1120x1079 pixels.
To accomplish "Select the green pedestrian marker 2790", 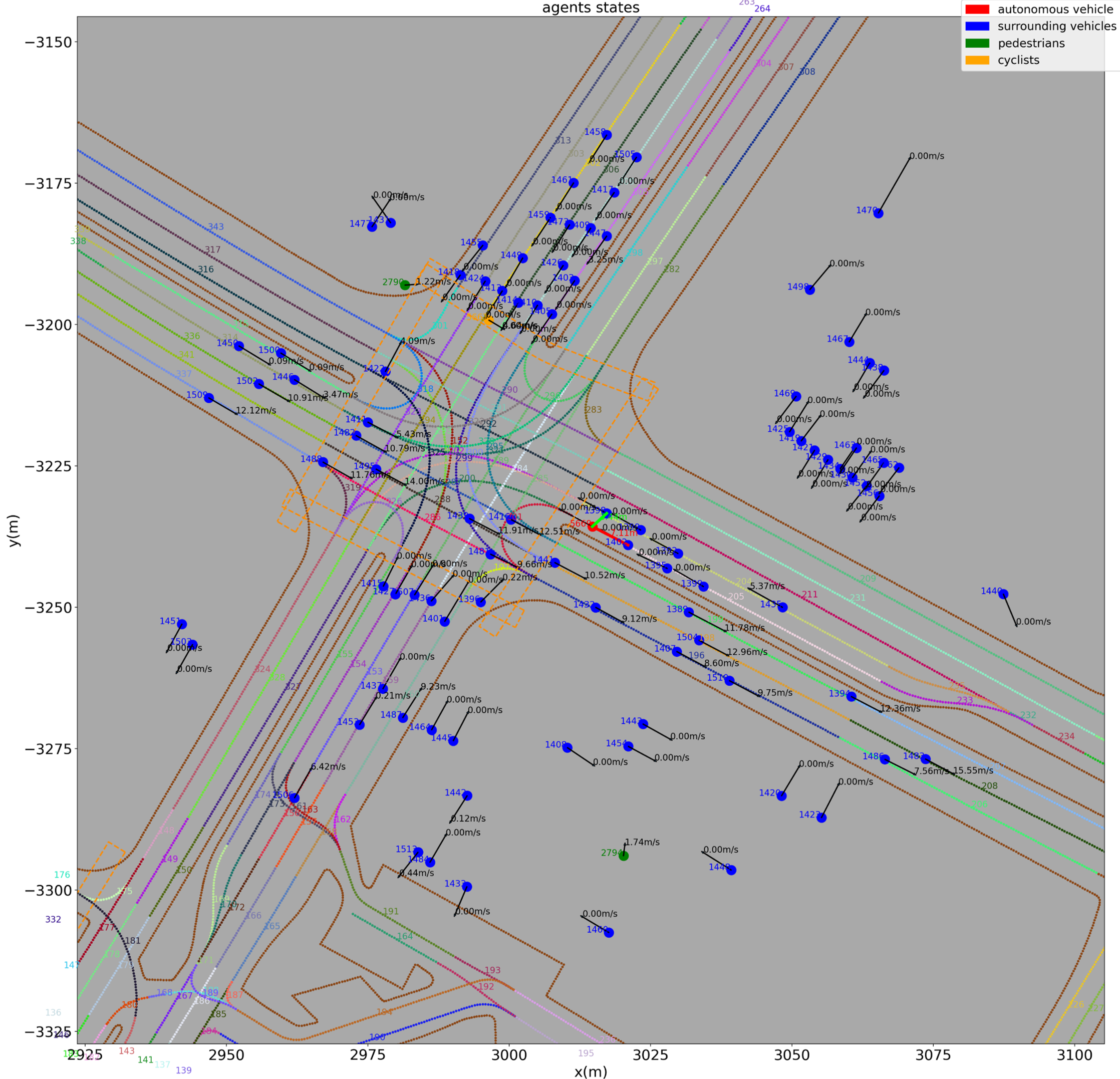I will [x=405, y=285].
